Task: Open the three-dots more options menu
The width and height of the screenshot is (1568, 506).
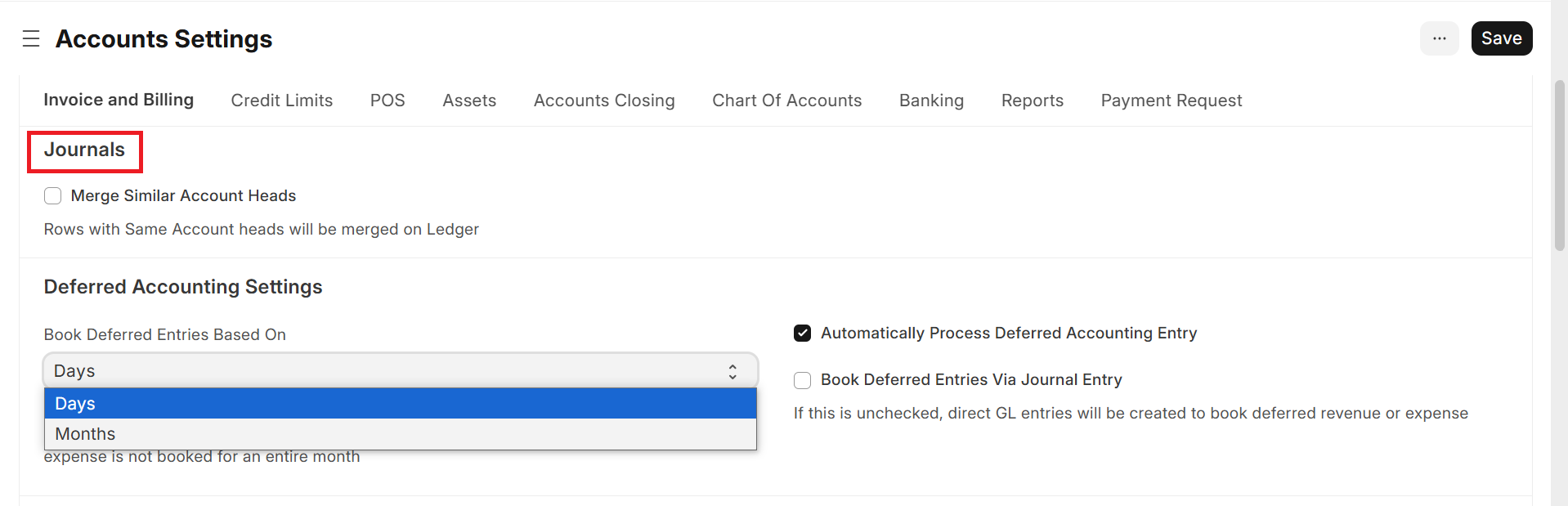Action: point(1439,38)
